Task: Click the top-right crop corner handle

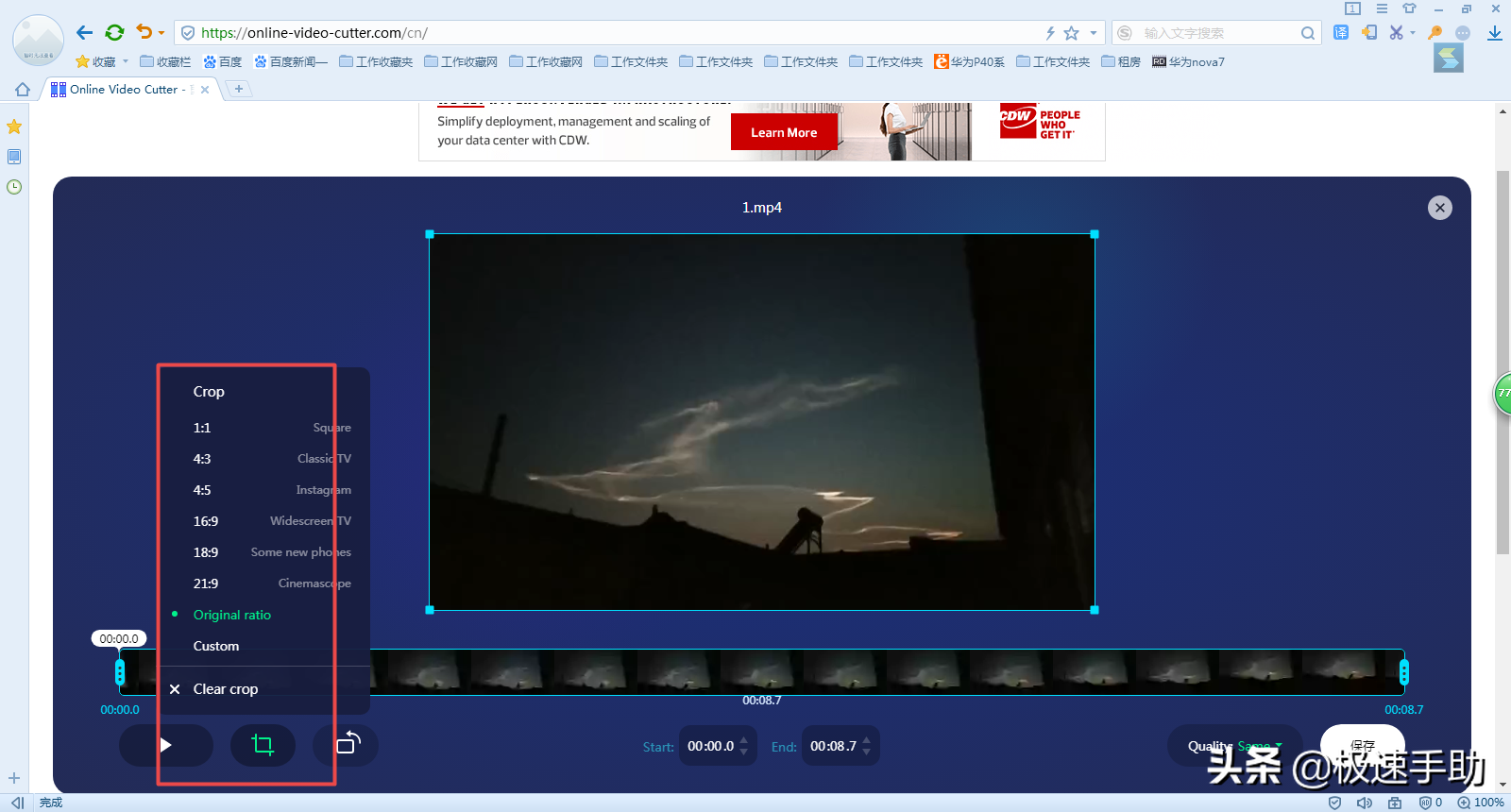Action: coord(1095,234)
